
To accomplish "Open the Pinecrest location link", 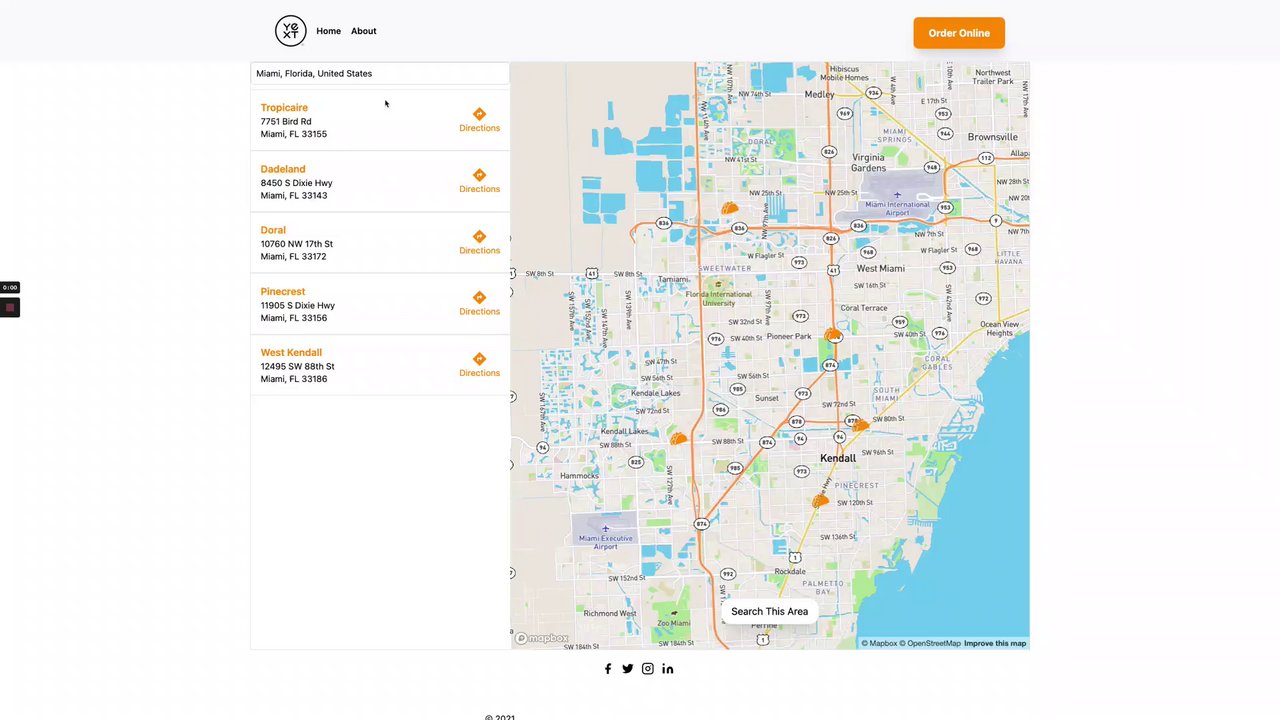I will (x=283, y=292).
